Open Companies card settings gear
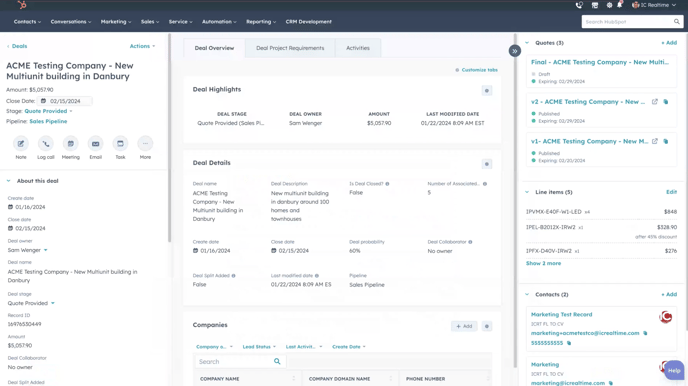 click(487, 326)
